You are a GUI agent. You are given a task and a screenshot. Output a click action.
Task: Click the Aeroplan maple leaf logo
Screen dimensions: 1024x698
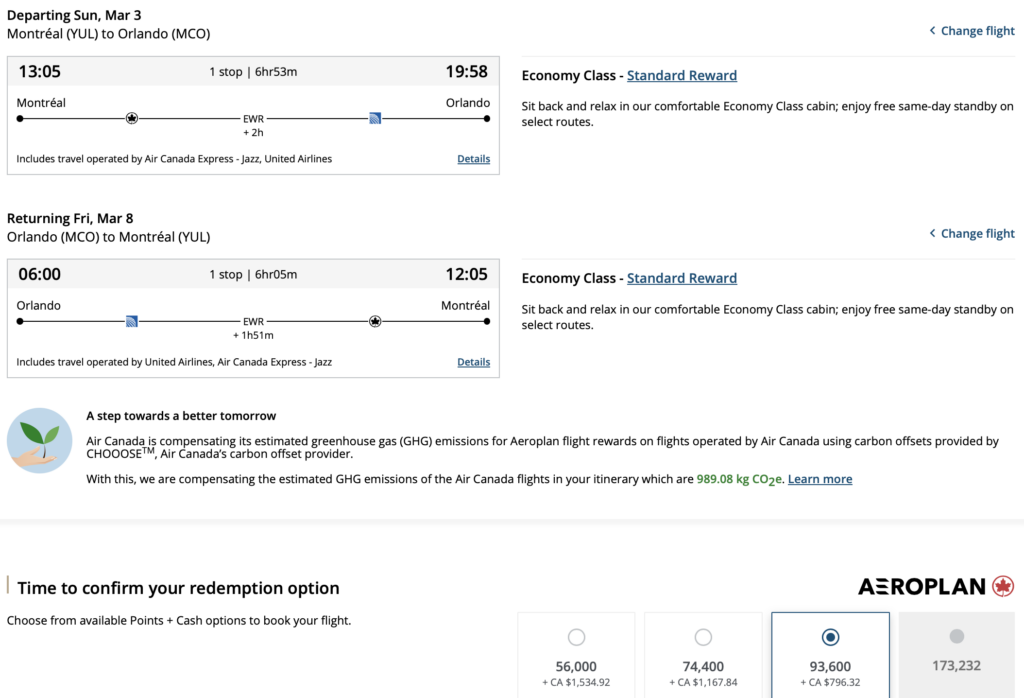pos(1002,586)
